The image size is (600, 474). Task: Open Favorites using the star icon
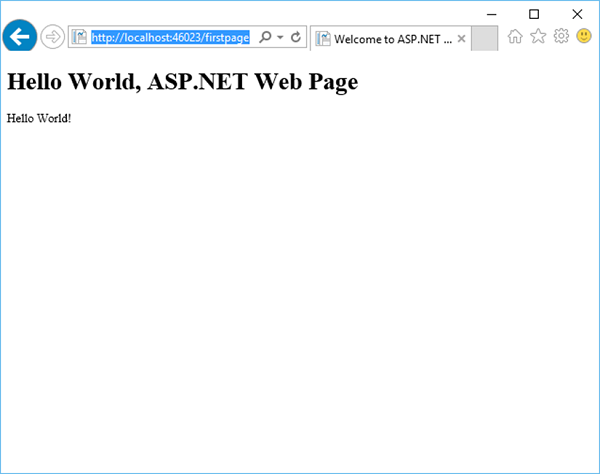(x=538, y=37)
